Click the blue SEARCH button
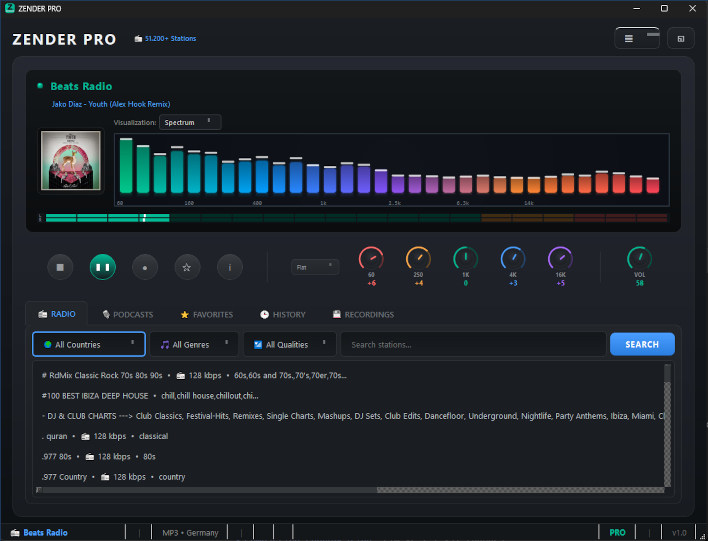708x541 pixels. pyautogui.click(x=642, y=344)
